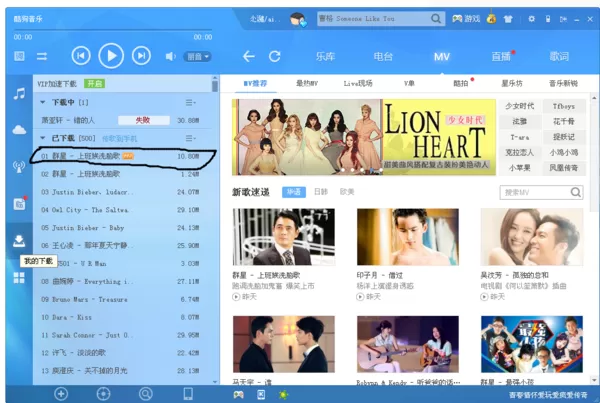Screen dimensions: 600x403
Task: Refresh the current page
Action: click(x=274, y=57)
